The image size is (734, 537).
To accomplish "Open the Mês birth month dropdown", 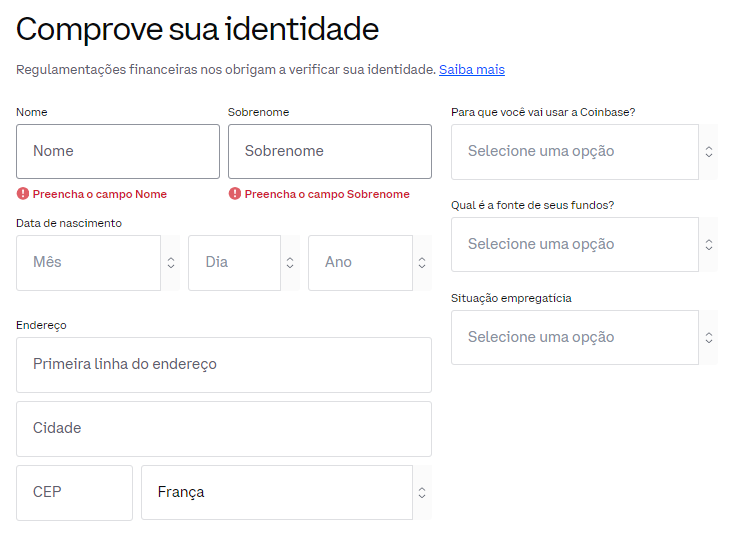I will [x=88, y=263].
